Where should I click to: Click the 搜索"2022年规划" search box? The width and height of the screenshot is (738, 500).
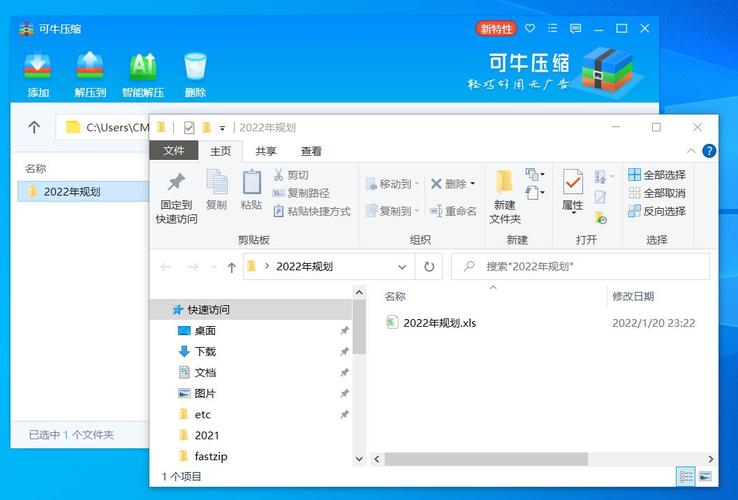[x=580, y=266]
